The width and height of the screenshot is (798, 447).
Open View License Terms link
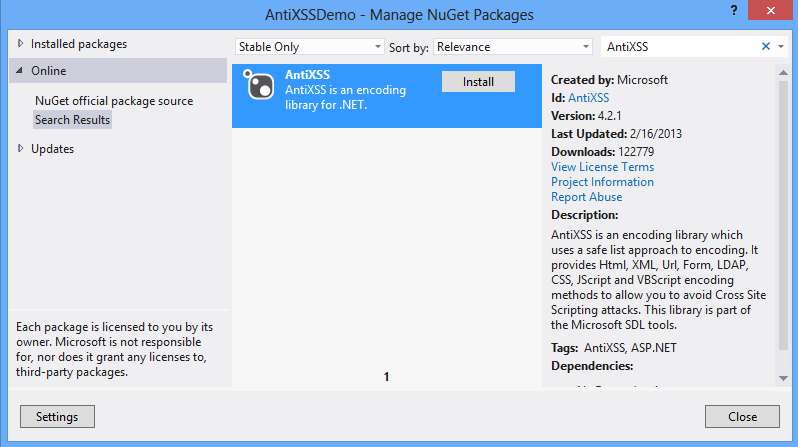pyautogui.click(x=603, y=167)
